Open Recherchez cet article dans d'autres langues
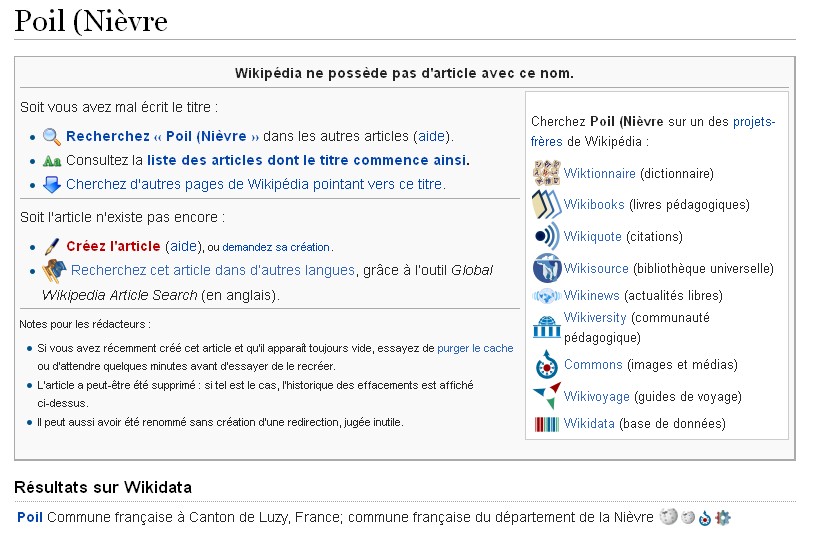 point(212,270)
